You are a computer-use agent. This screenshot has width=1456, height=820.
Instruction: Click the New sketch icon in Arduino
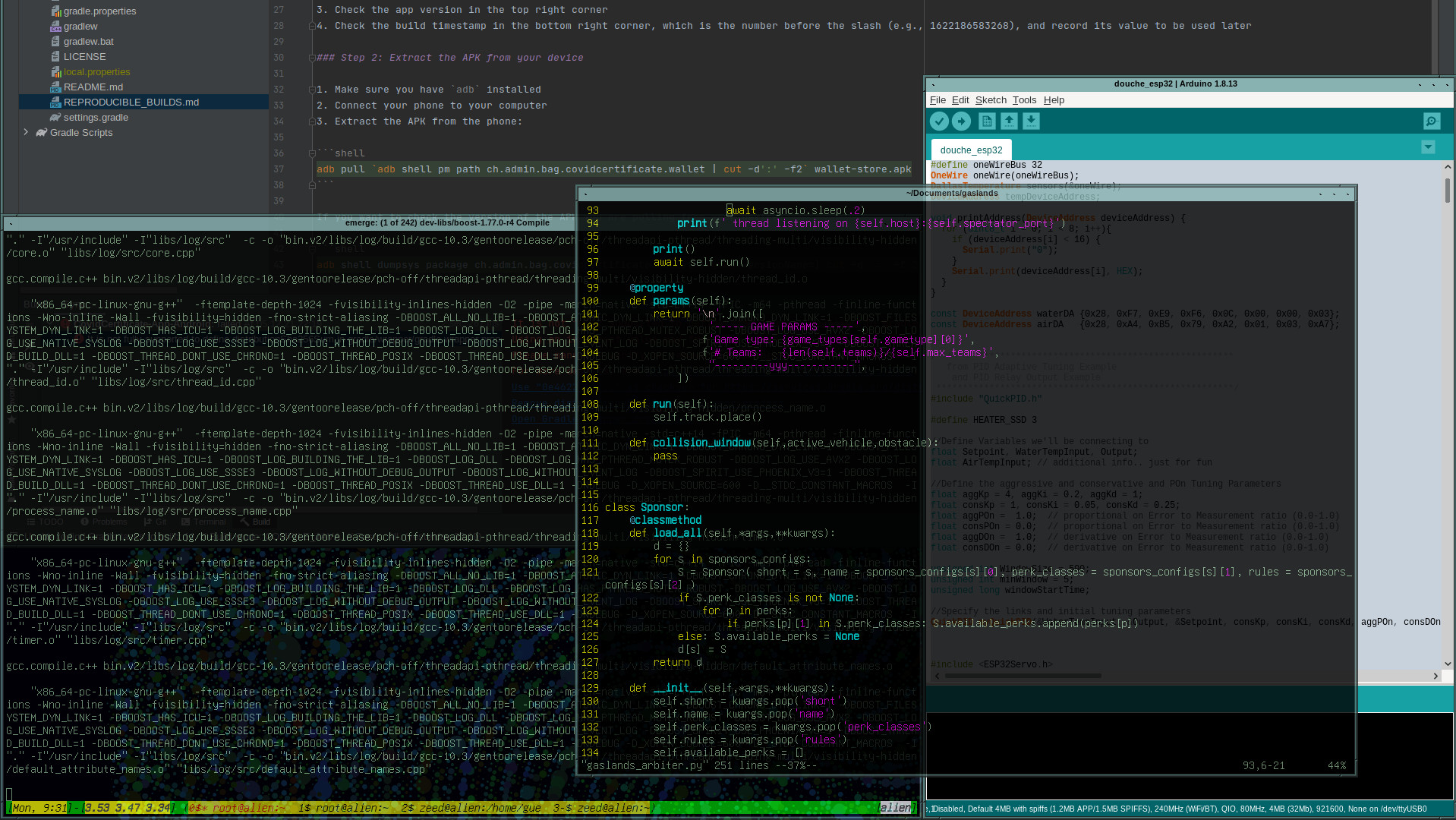(987, 121)
